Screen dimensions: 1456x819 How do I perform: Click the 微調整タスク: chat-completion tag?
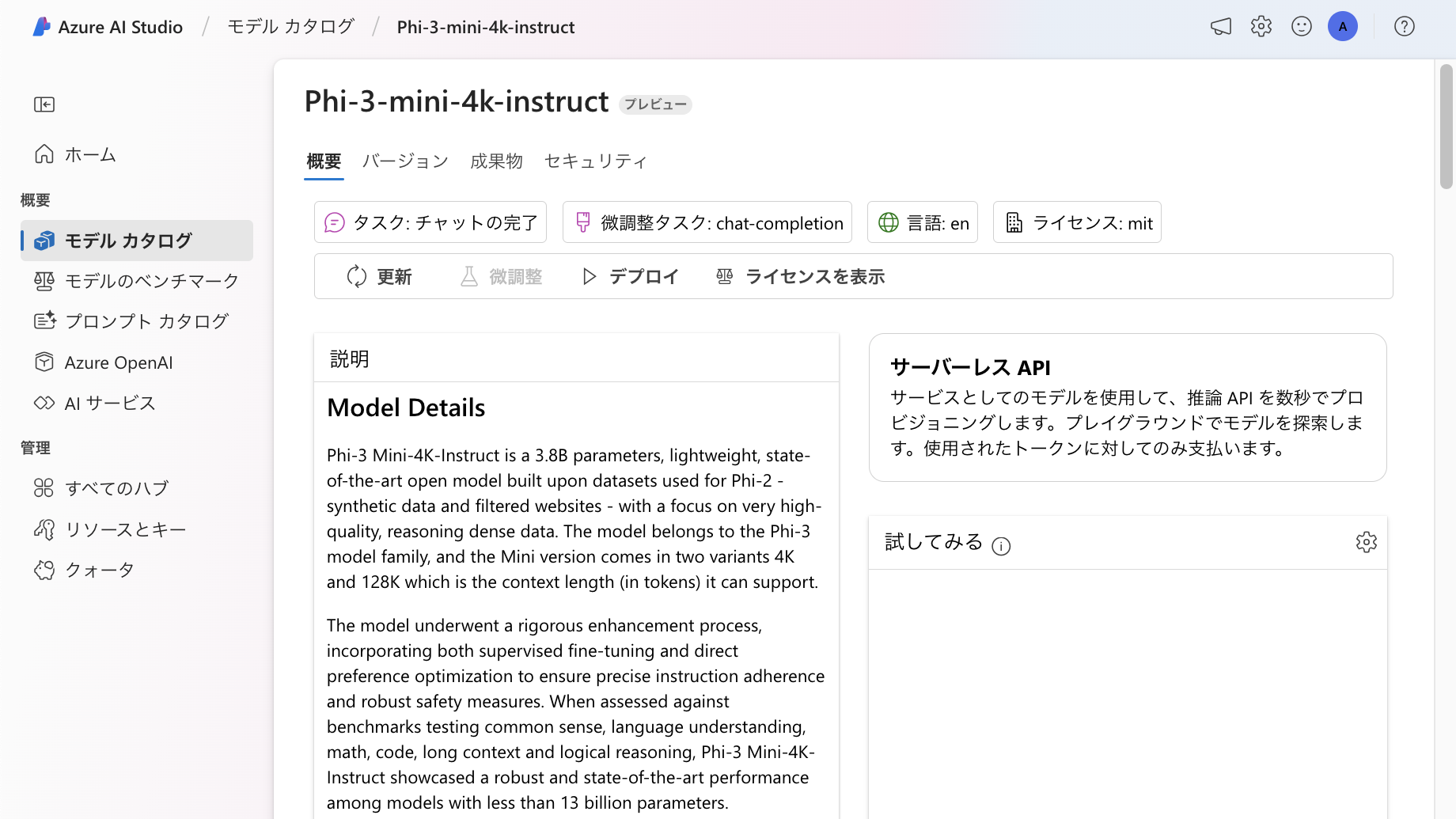tap(707, 222)
